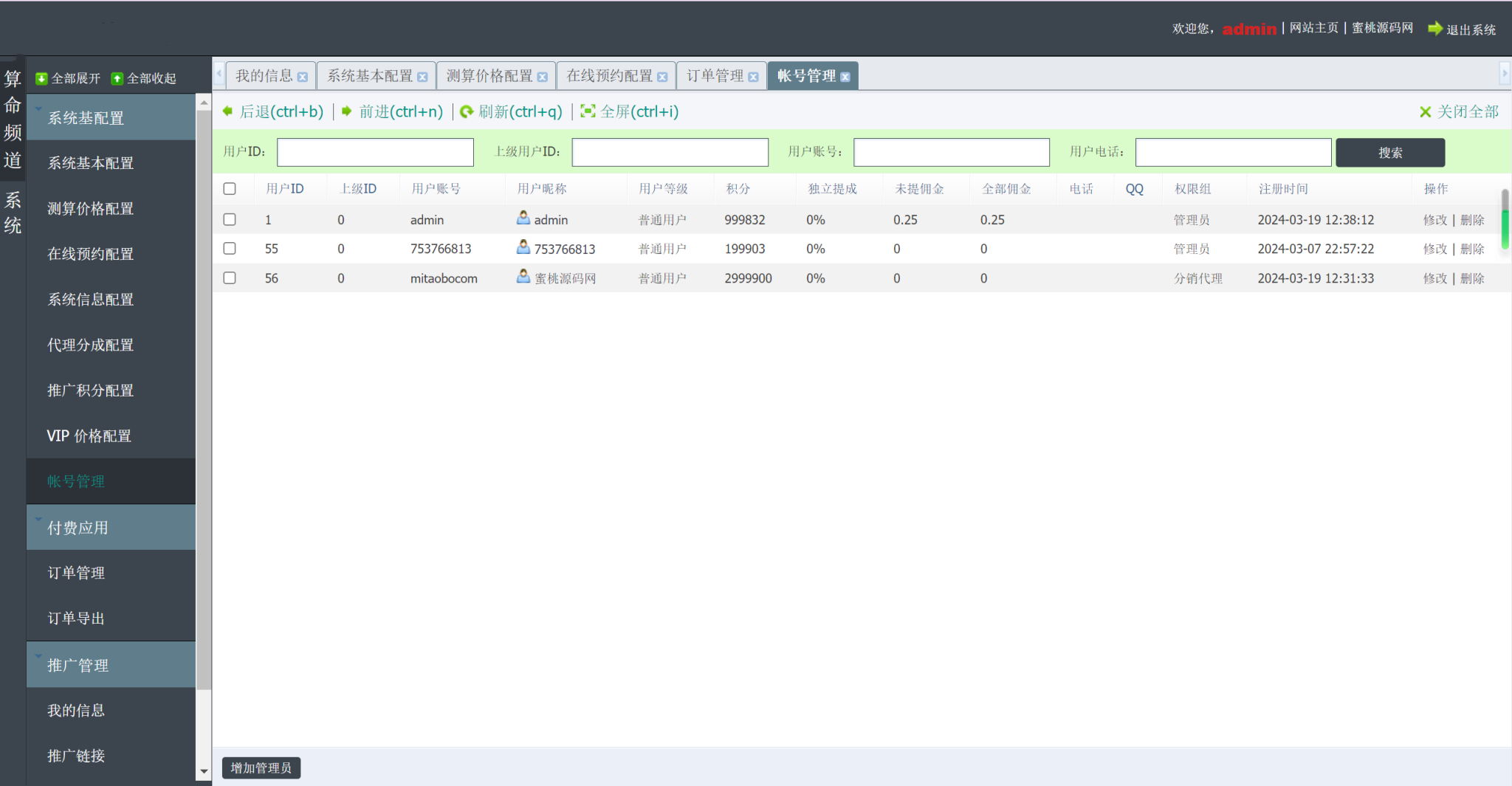Click the sidebar vertical scrollbar
Image resolution: width=1512 pixels, height=786 pixels.
pyautogui.click(x=204, y=399)
